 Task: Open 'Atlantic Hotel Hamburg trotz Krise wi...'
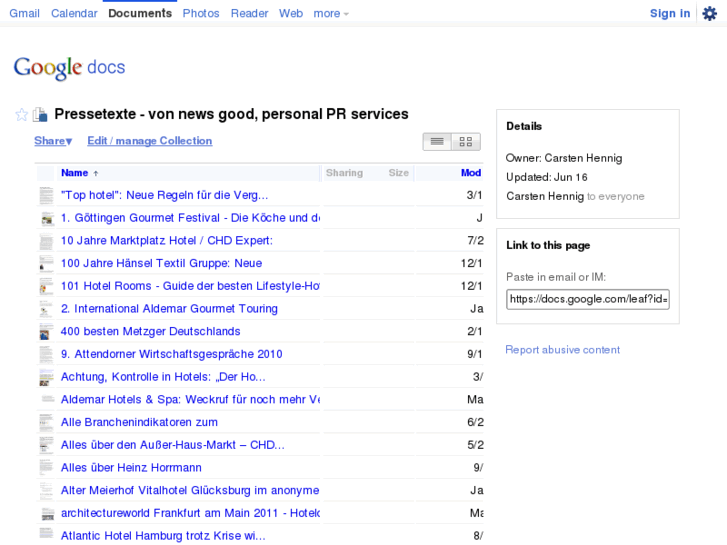tap(163, 536)
